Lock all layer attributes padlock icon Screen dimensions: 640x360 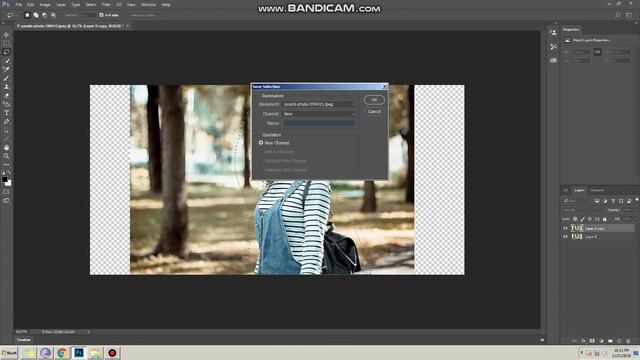(604, 219)
